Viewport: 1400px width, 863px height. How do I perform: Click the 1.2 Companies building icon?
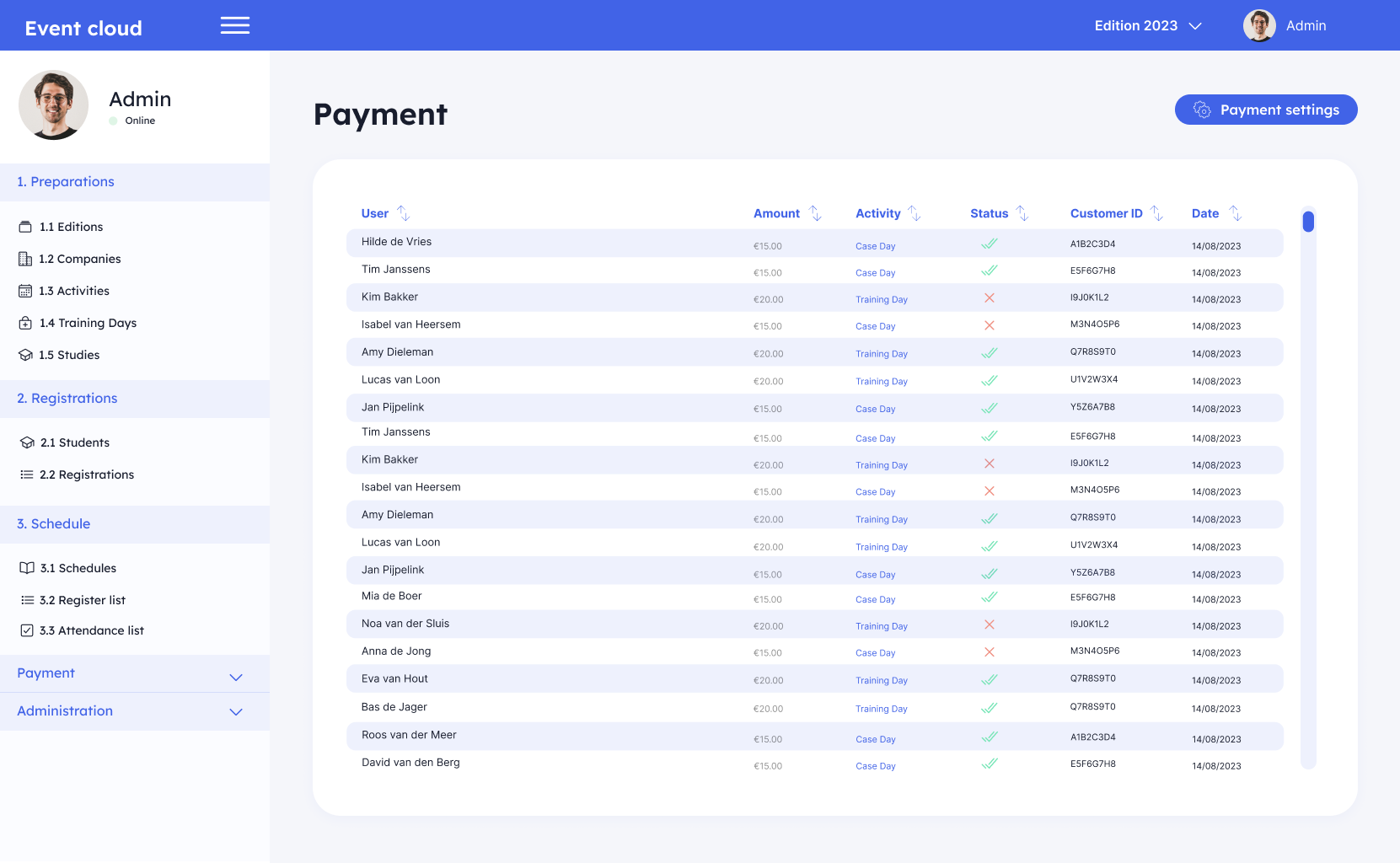[25, 259]
